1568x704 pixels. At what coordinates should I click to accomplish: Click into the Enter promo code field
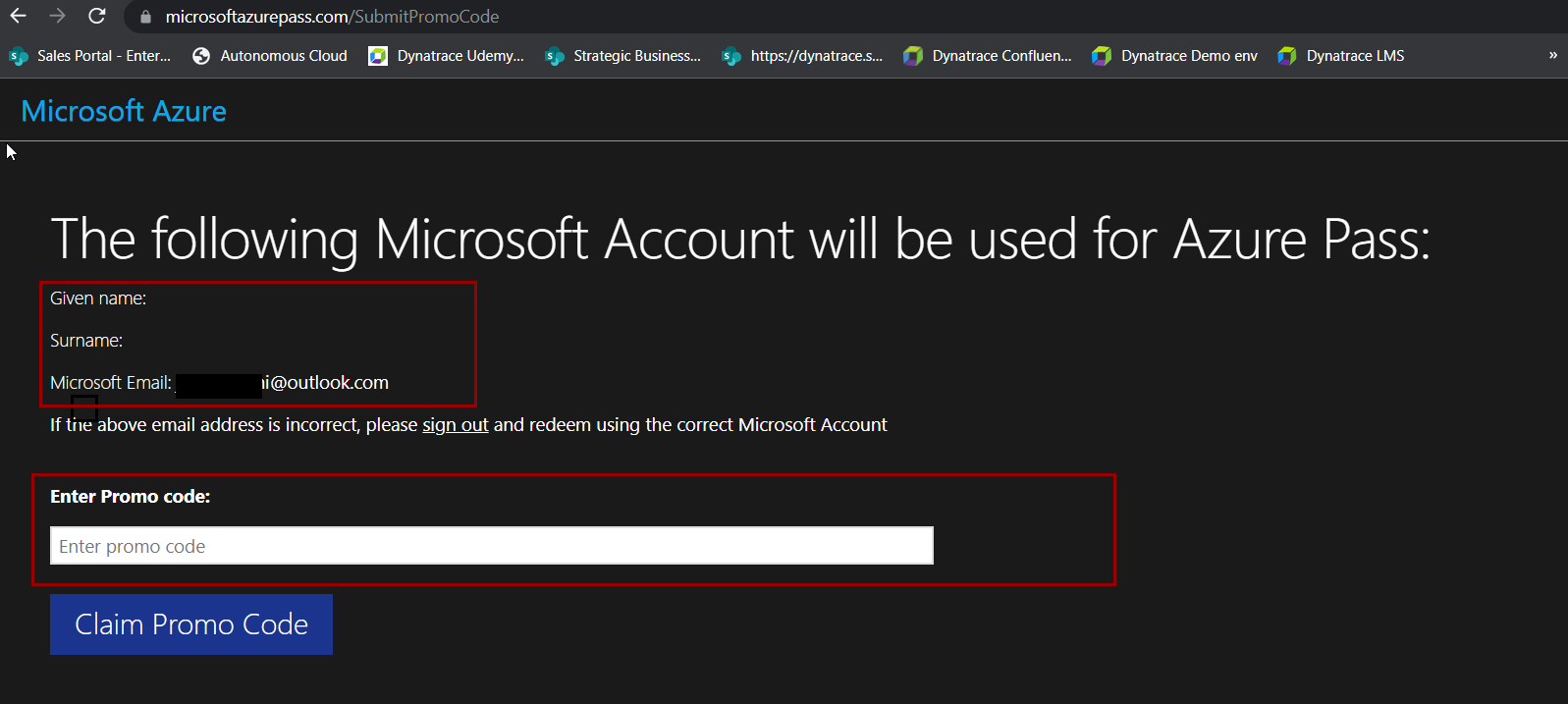491,546
